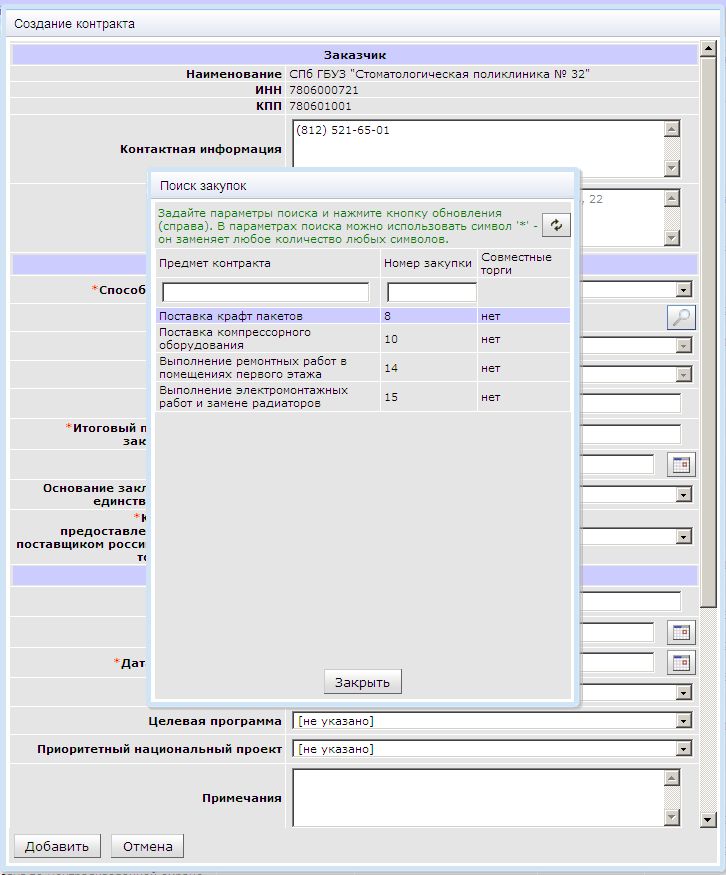Click main form scrollbar up arrow
This screenshot has height=875, width=726.
[x=708, y=48]
